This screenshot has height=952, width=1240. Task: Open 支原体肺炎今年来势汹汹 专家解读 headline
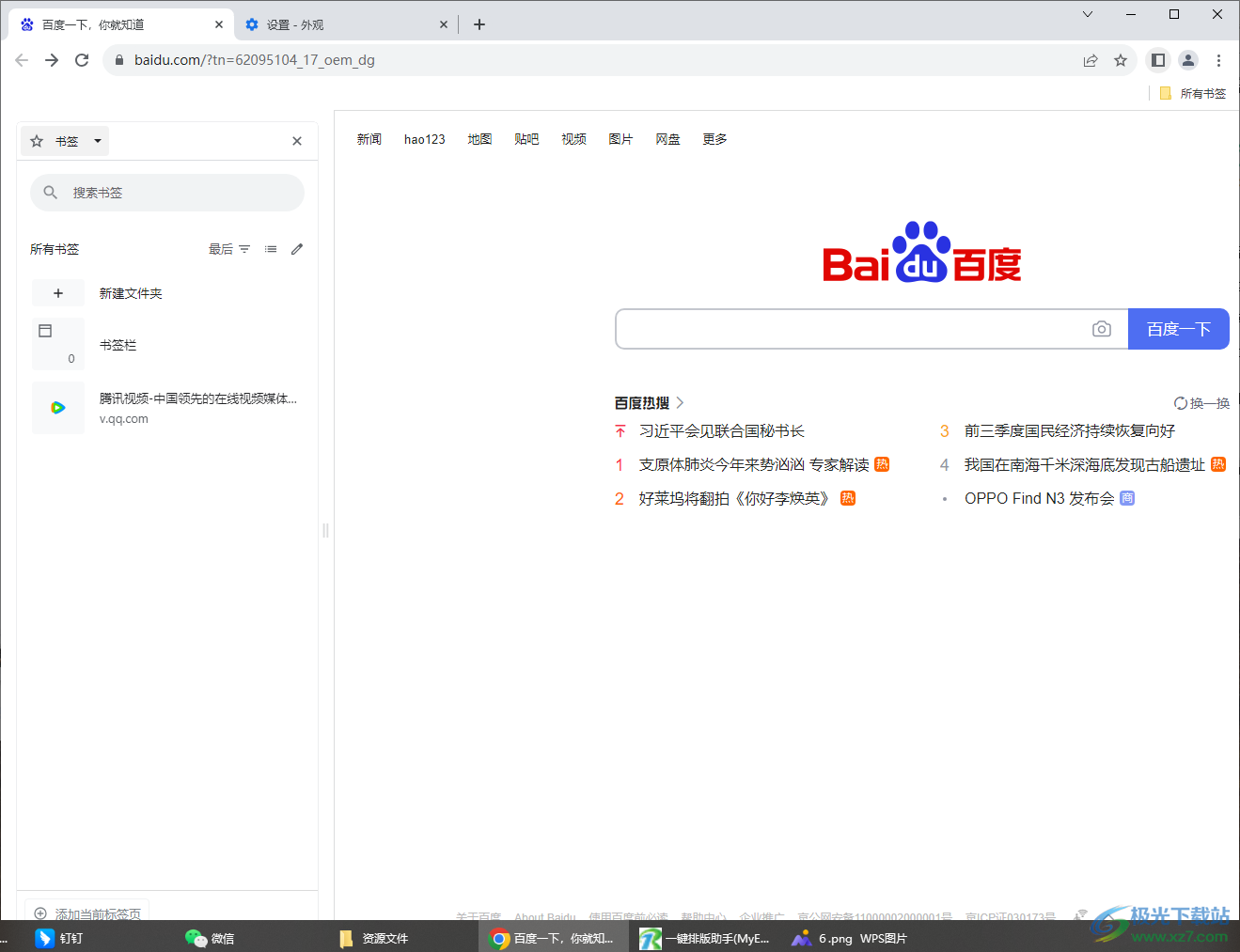tap(754, 465)
